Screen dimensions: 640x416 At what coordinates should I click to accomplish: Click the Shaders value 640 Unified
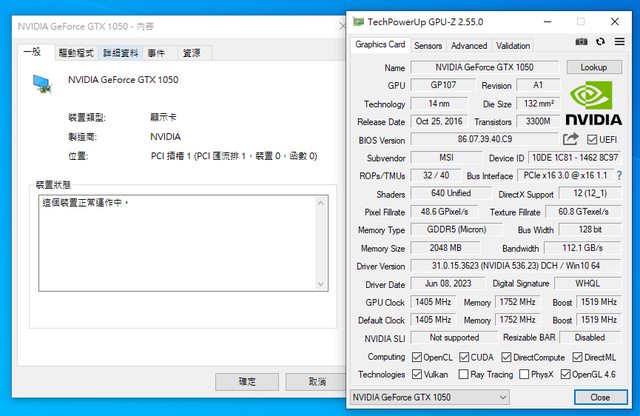click(451, 193)
